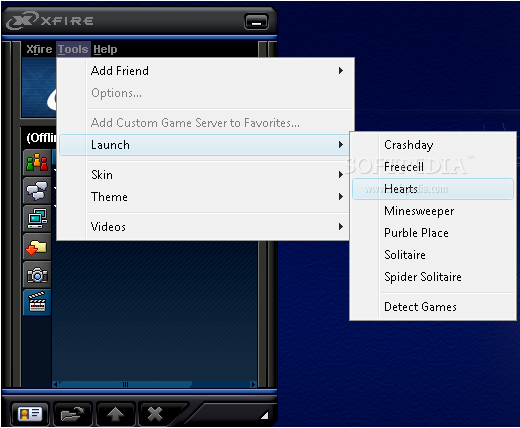Open the servers computer monitors icon
The height and width of the screenshot is (428, 520).
(37, 219)
